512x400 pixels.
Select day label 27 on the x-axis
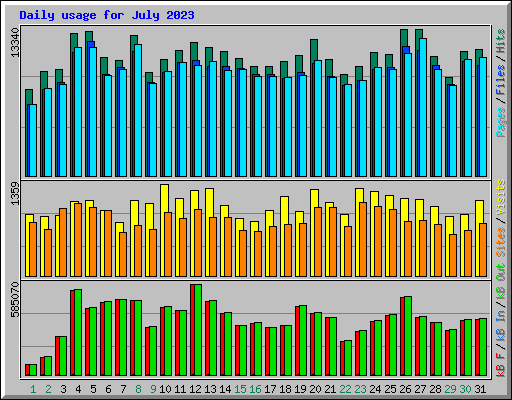click(x=420, y=389)
